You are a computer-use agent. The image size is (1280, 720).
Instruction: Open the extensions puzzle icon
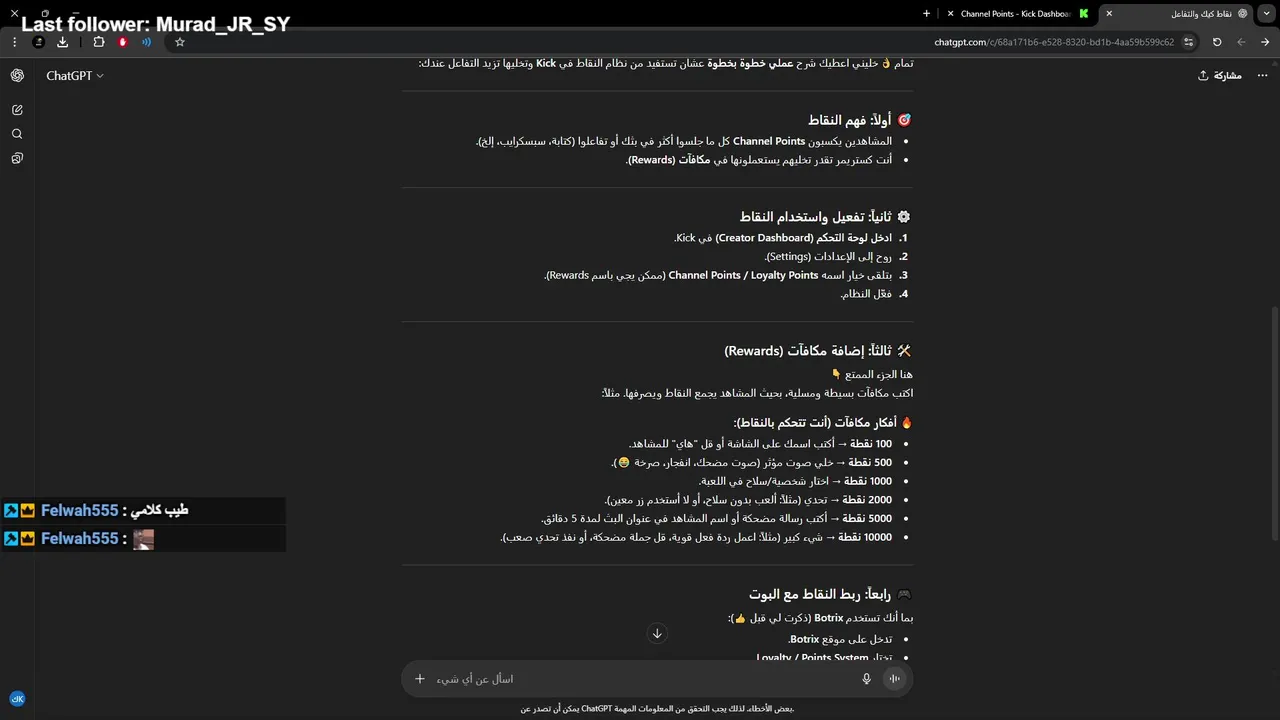[99, 42]
